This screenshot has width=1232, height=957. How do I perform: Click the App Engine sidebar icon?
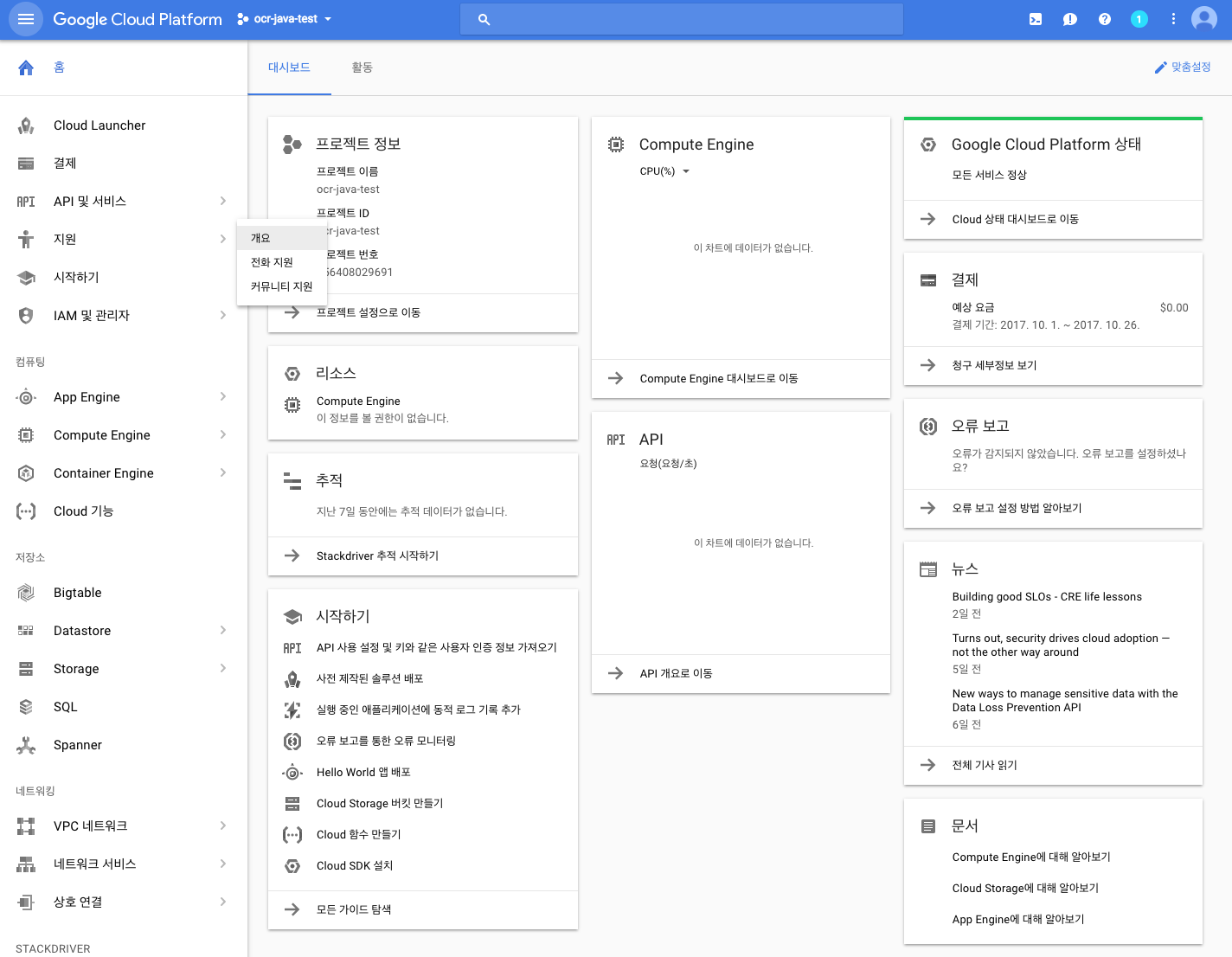pyautogui.click(x=26, y=397)
